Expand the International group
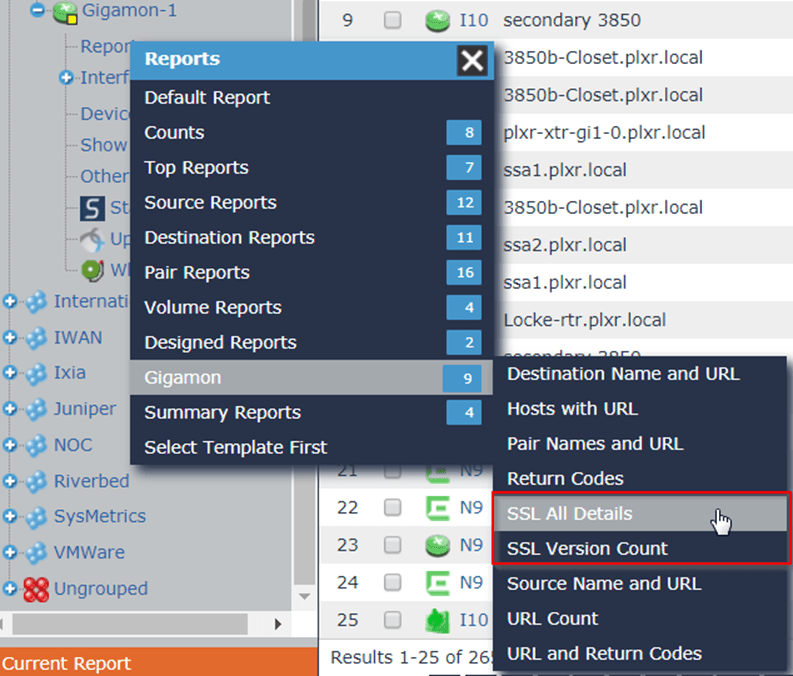Screen dimensions: 793x676 10,301
